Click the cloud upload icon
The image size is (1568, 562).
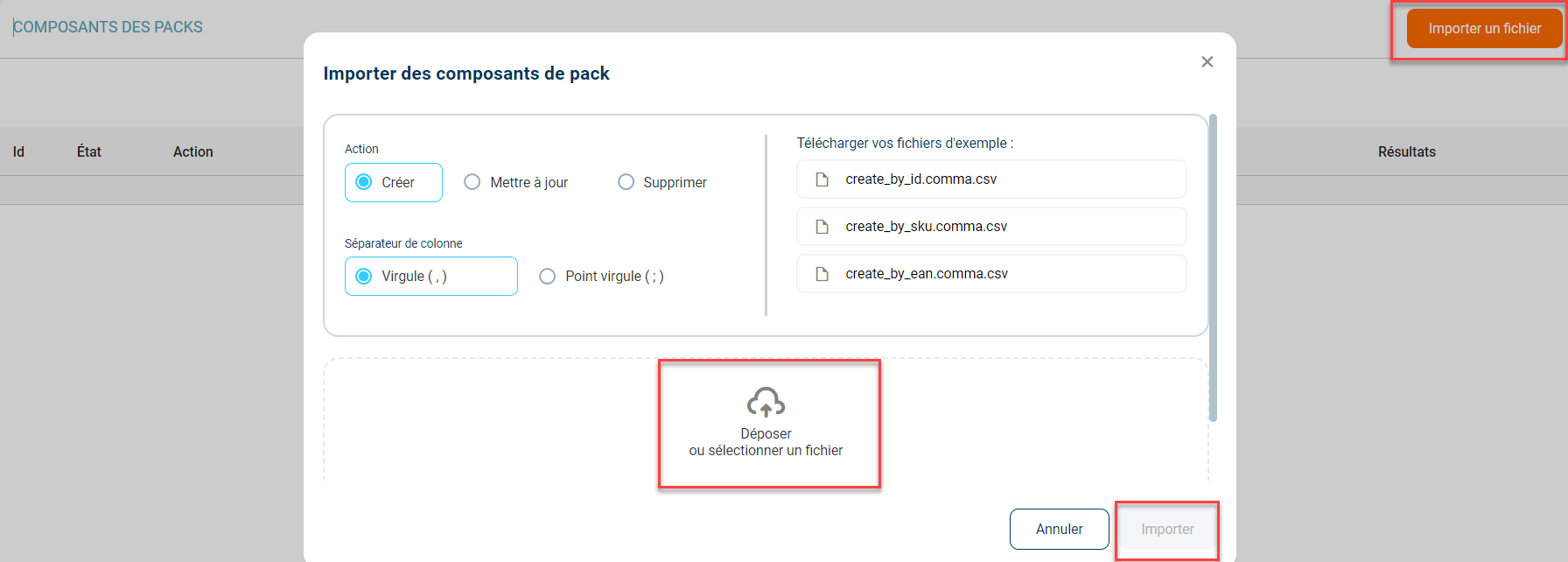pyautogui.click(x=766, y=402)
